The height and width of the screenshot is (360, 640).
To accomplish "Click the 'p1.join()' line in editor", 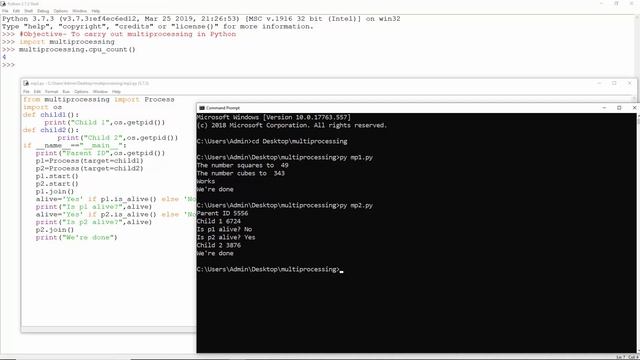I will (55, 191).
